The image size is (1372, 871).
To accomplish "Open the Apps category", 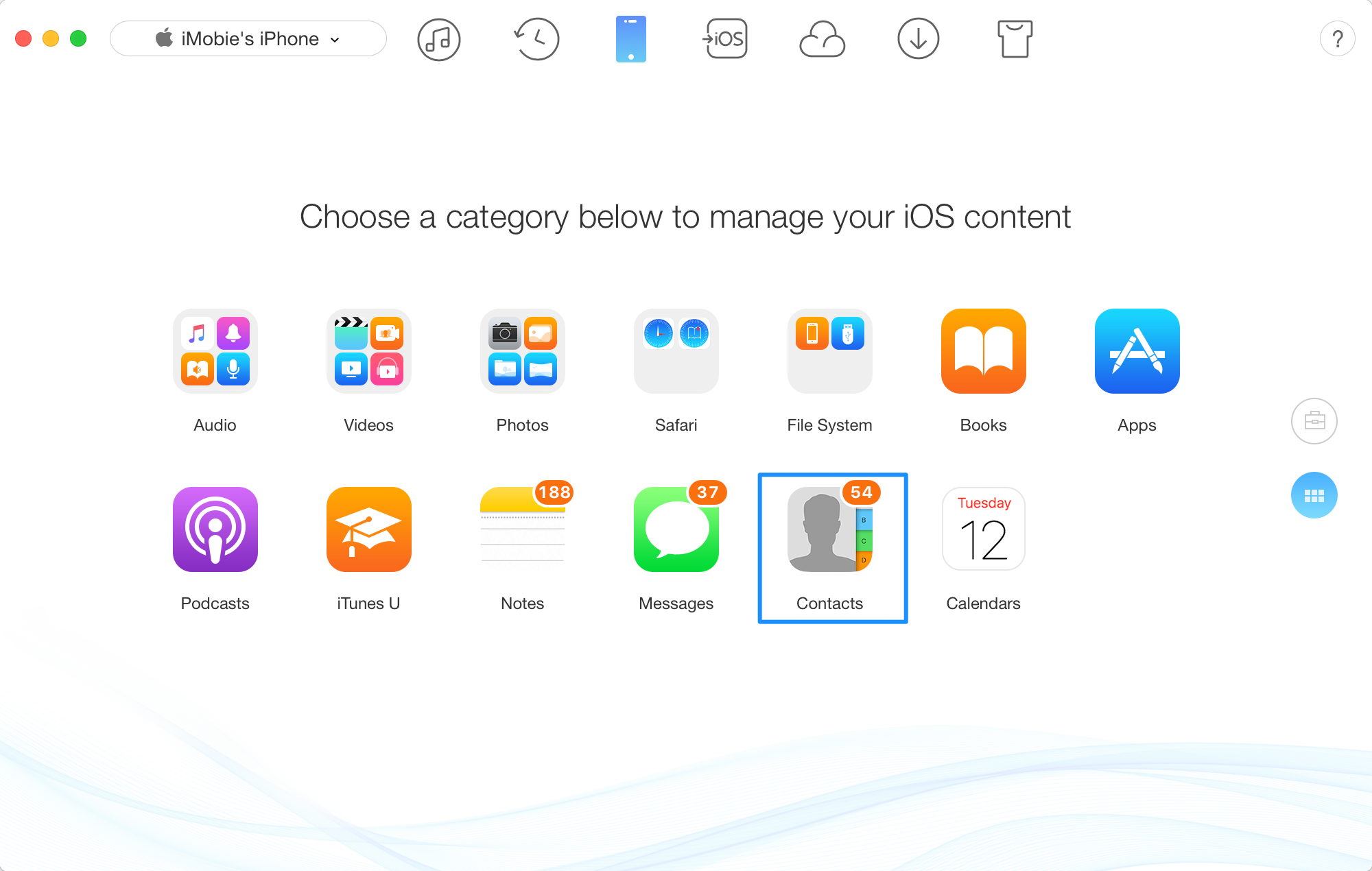I will click(1137, 351).
